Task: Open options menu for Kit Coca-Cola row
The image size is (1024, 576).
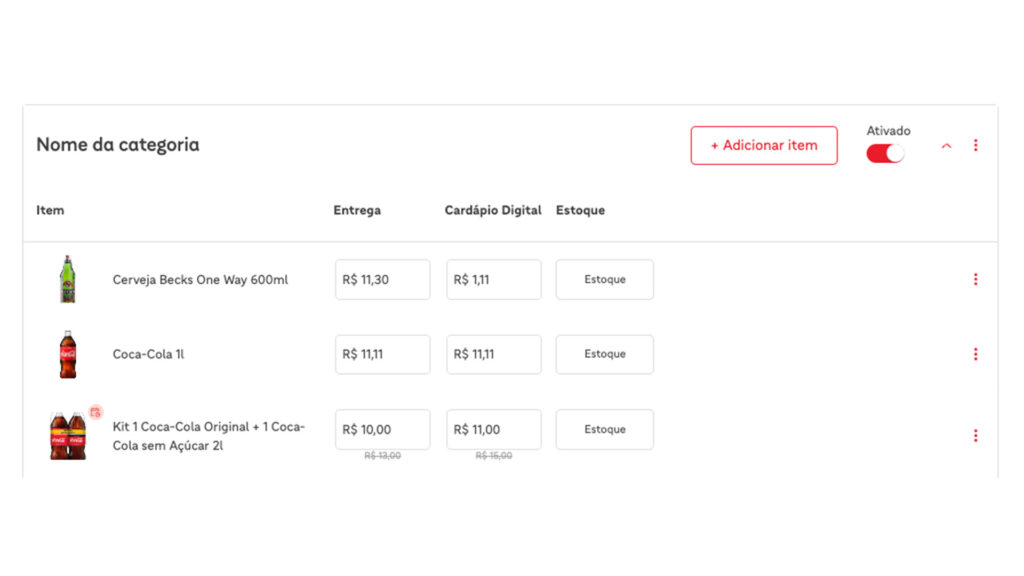Action: pyautogui.click(x=976, y=436)
